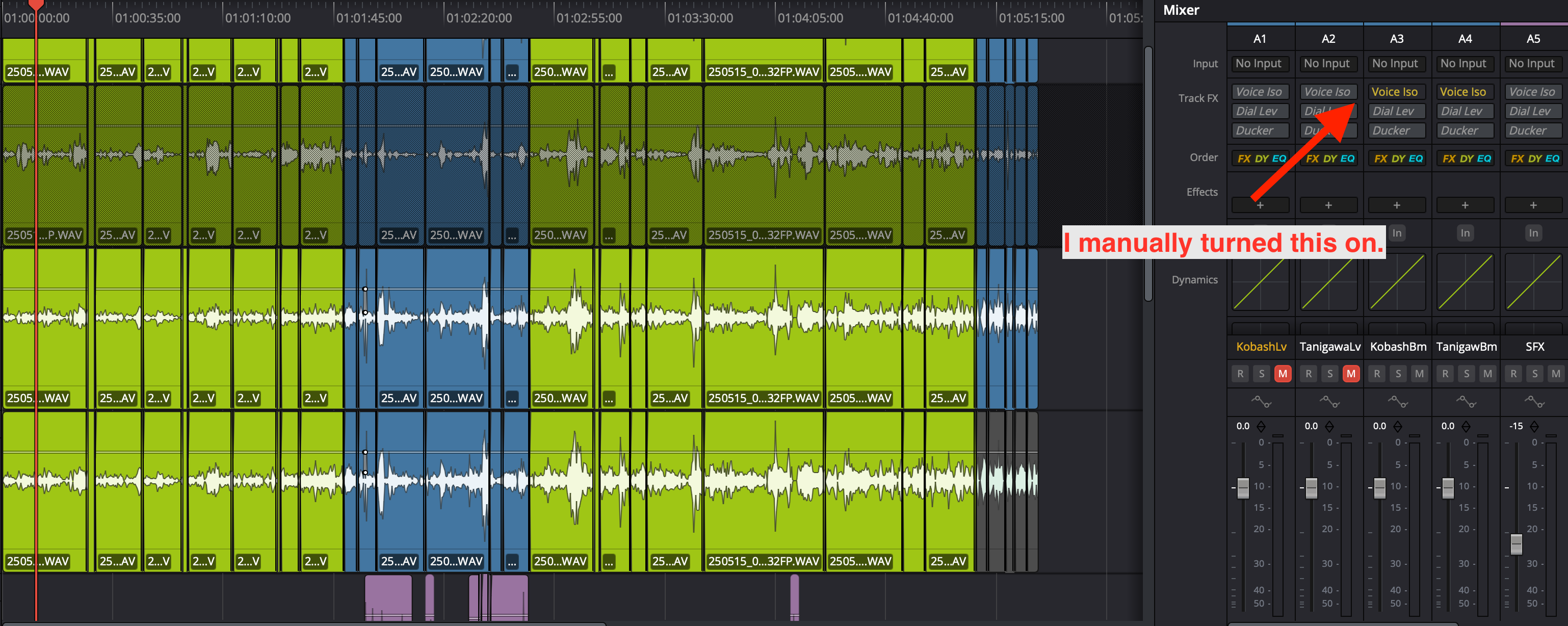Change FX DY EQ order on A4

tap(1465, 159)
